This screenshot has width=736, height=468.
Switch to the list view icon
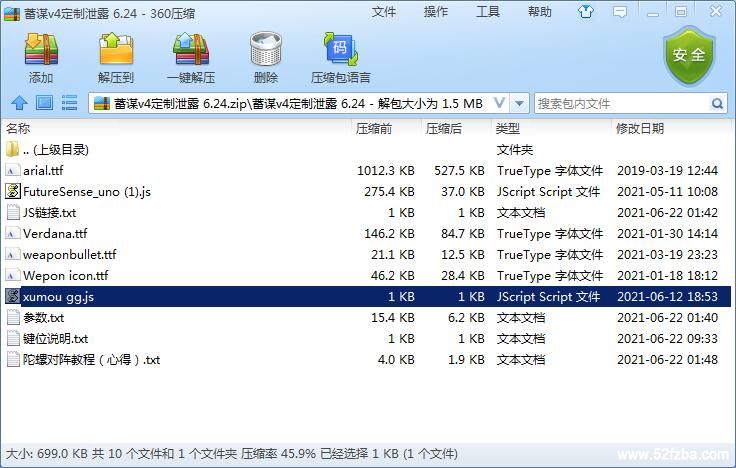click(69, 103)
